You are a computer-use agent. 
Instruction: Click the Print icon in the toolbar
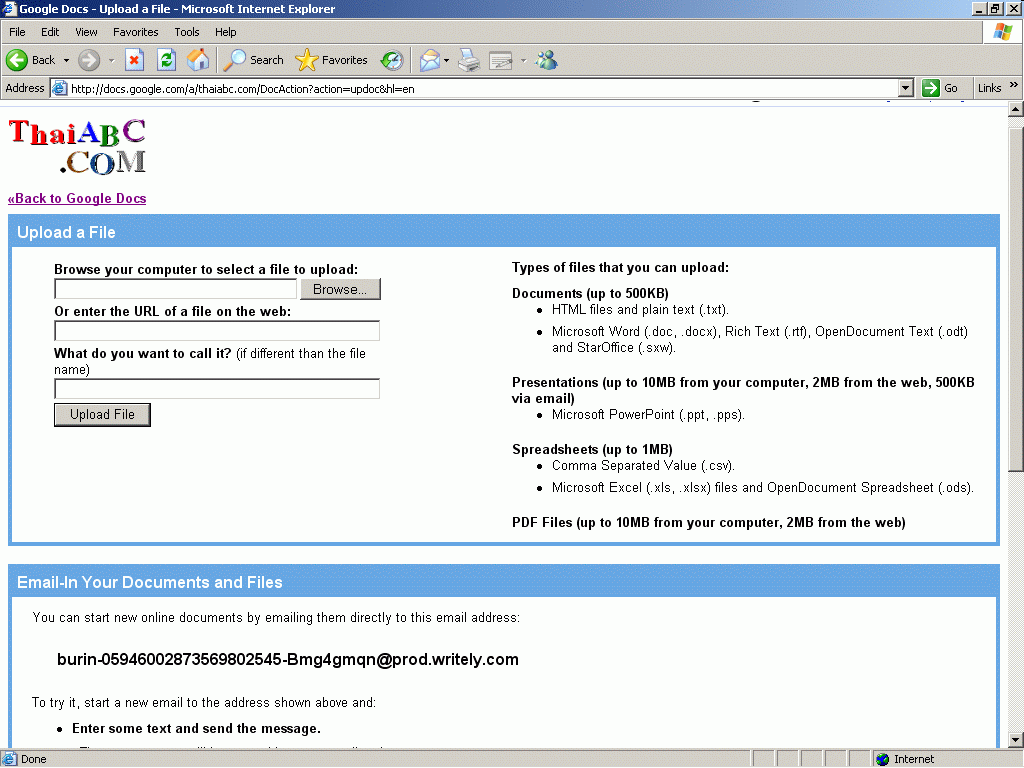coord(469,60)
